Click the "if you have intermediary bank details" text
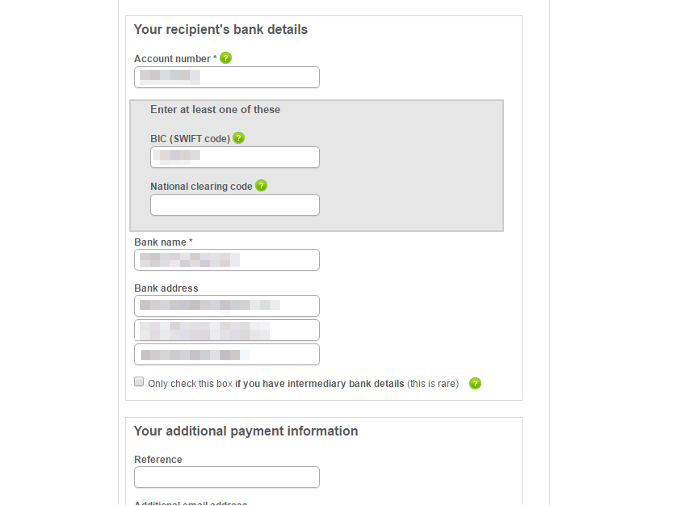This screenshot has height=506, width=680. [319, 384]
